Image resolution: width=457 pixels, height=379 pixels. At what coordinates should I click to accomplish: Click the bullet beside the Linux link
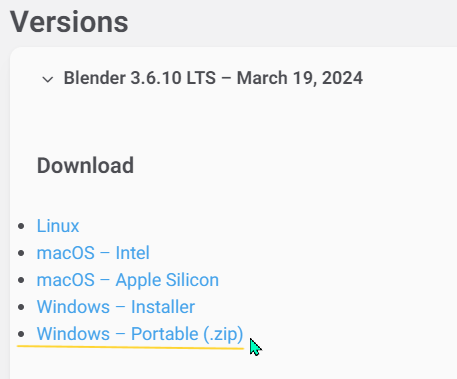(21, 226)
